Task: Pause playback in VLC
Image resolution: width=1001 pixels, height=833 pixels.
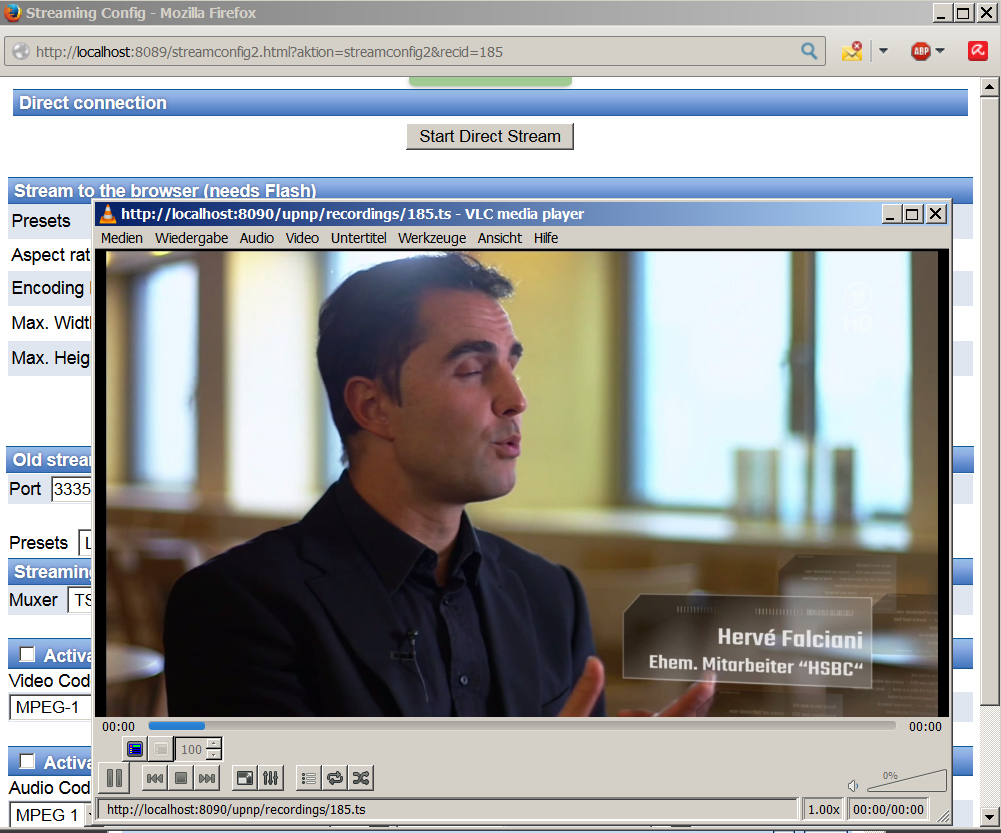Action: 114,777
